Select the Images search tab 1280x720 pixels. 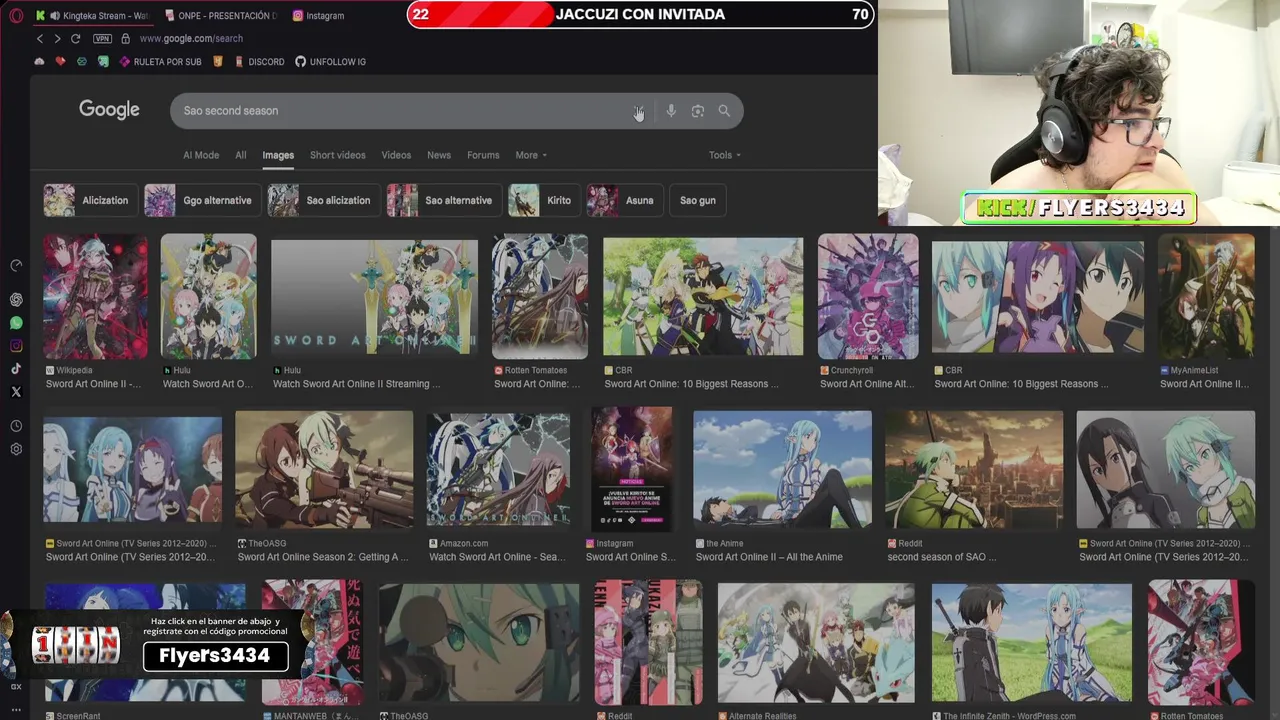[x=278, y=155]
